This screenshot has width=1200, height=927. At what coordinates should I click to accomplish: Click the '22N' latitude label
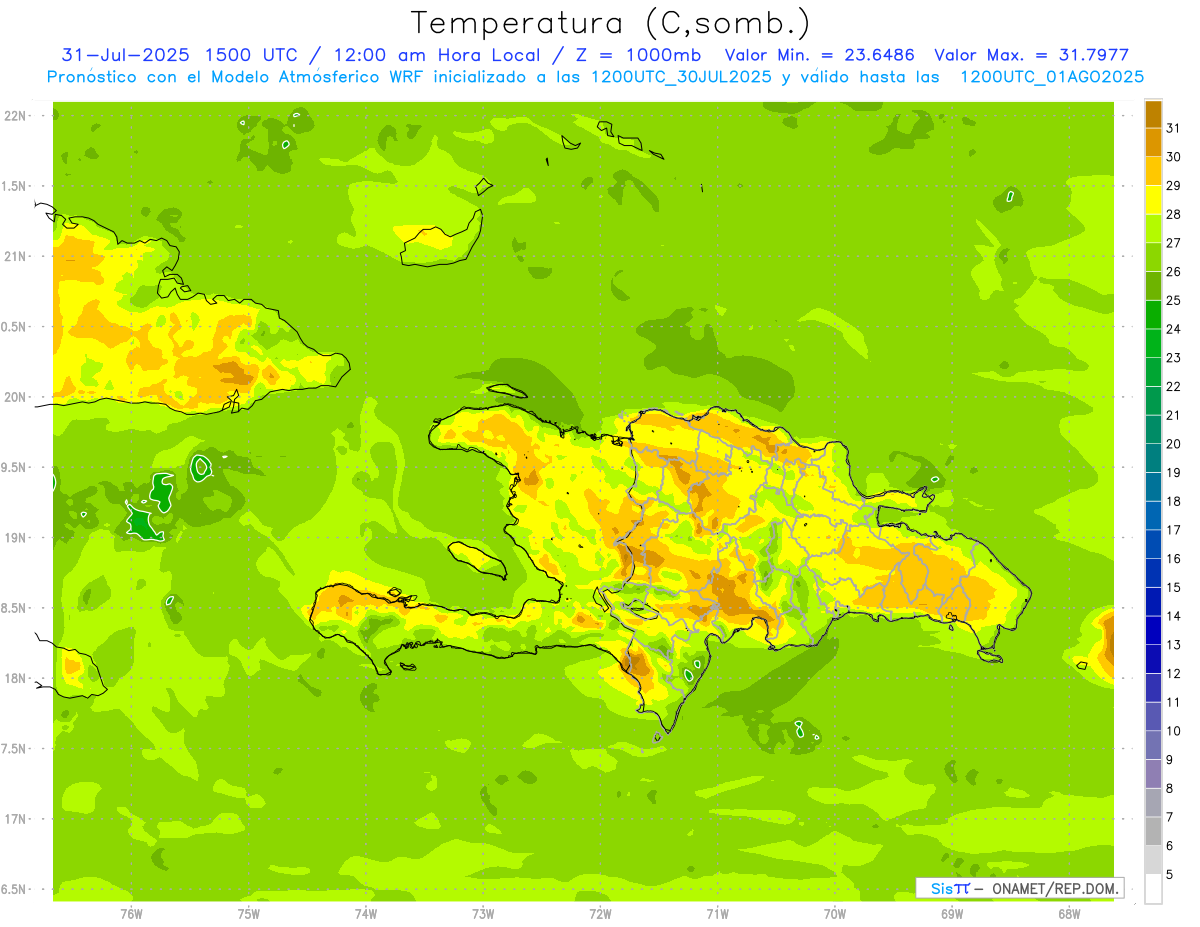(x=14, y=116)
